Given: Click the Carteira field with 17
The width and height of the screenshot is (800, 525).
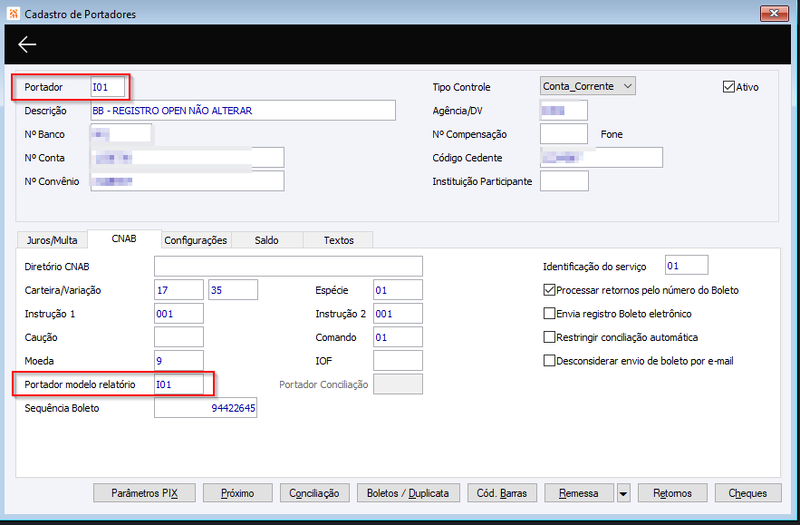Looking at the screenshot, I should (x=179, y=290).
